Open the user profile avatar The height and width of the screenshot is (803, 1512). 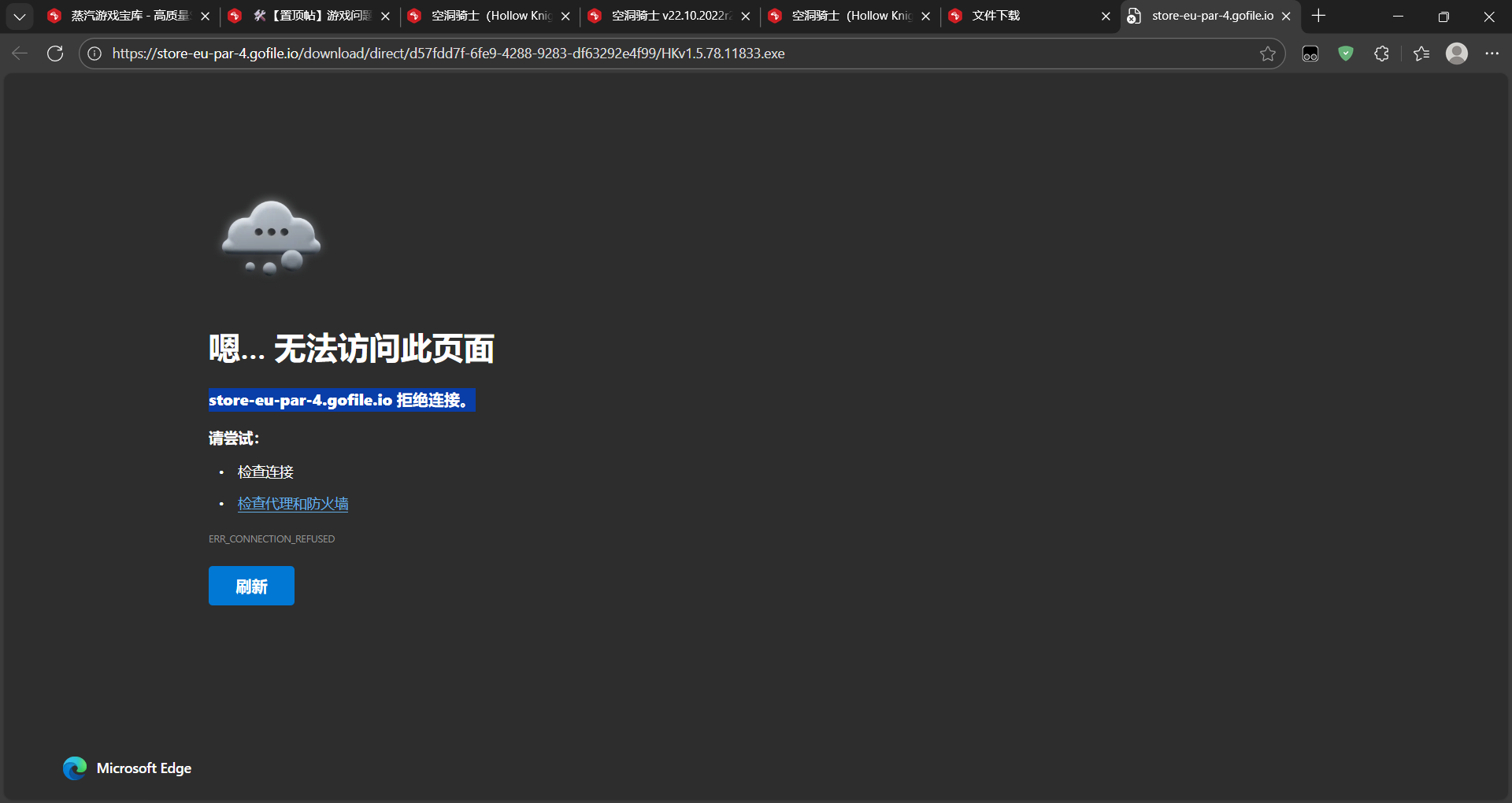coord(1456,54)
